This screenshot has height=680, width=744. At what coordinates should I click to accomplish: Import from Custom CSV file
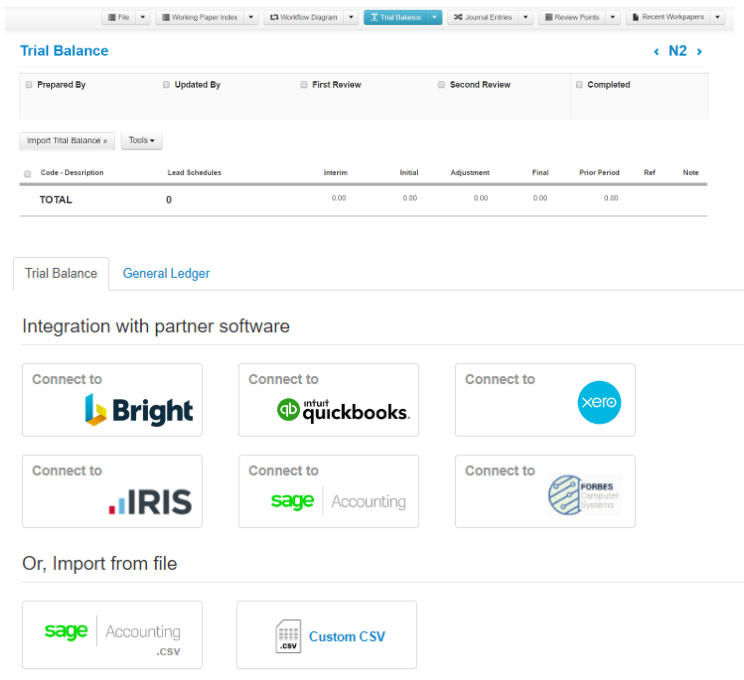[x=326, y=635]
